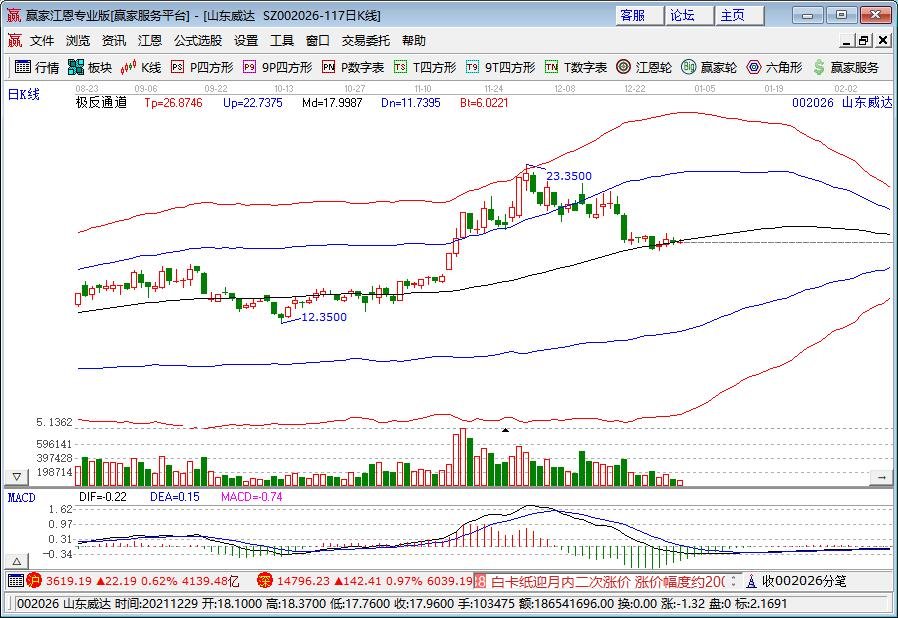The height and width of the screenshot is (618, 898).
Task: Switch to K线 candlestick chart
Action: [141, 68]
